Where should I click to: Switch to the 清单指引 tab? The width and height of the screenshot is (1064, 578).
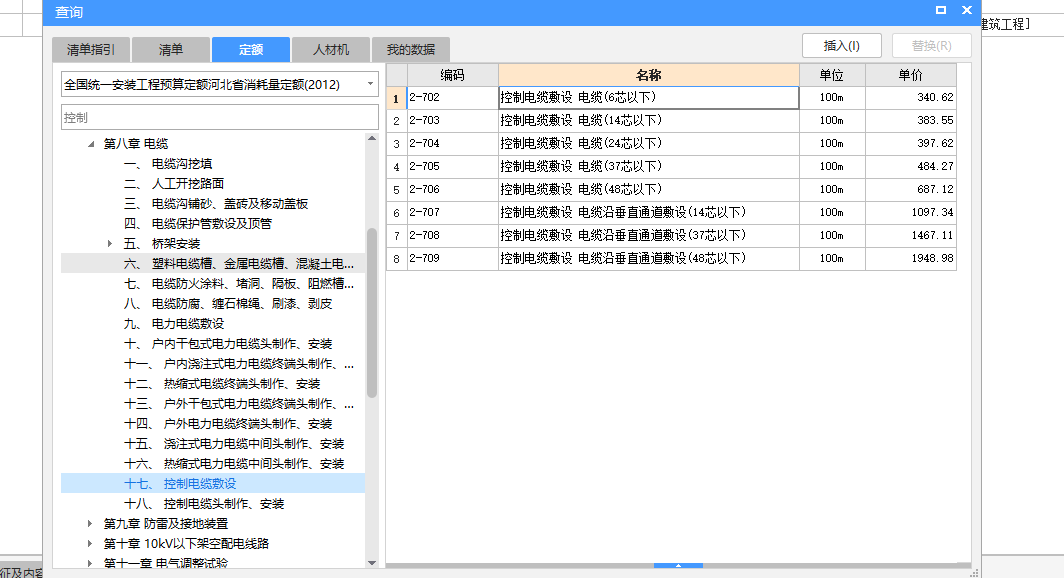[91, 50]
